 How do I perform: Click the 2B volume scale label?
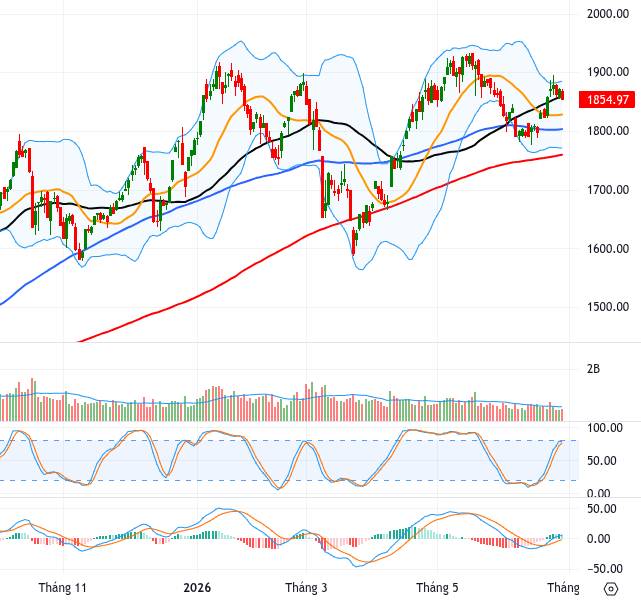[x=593, y=369]
